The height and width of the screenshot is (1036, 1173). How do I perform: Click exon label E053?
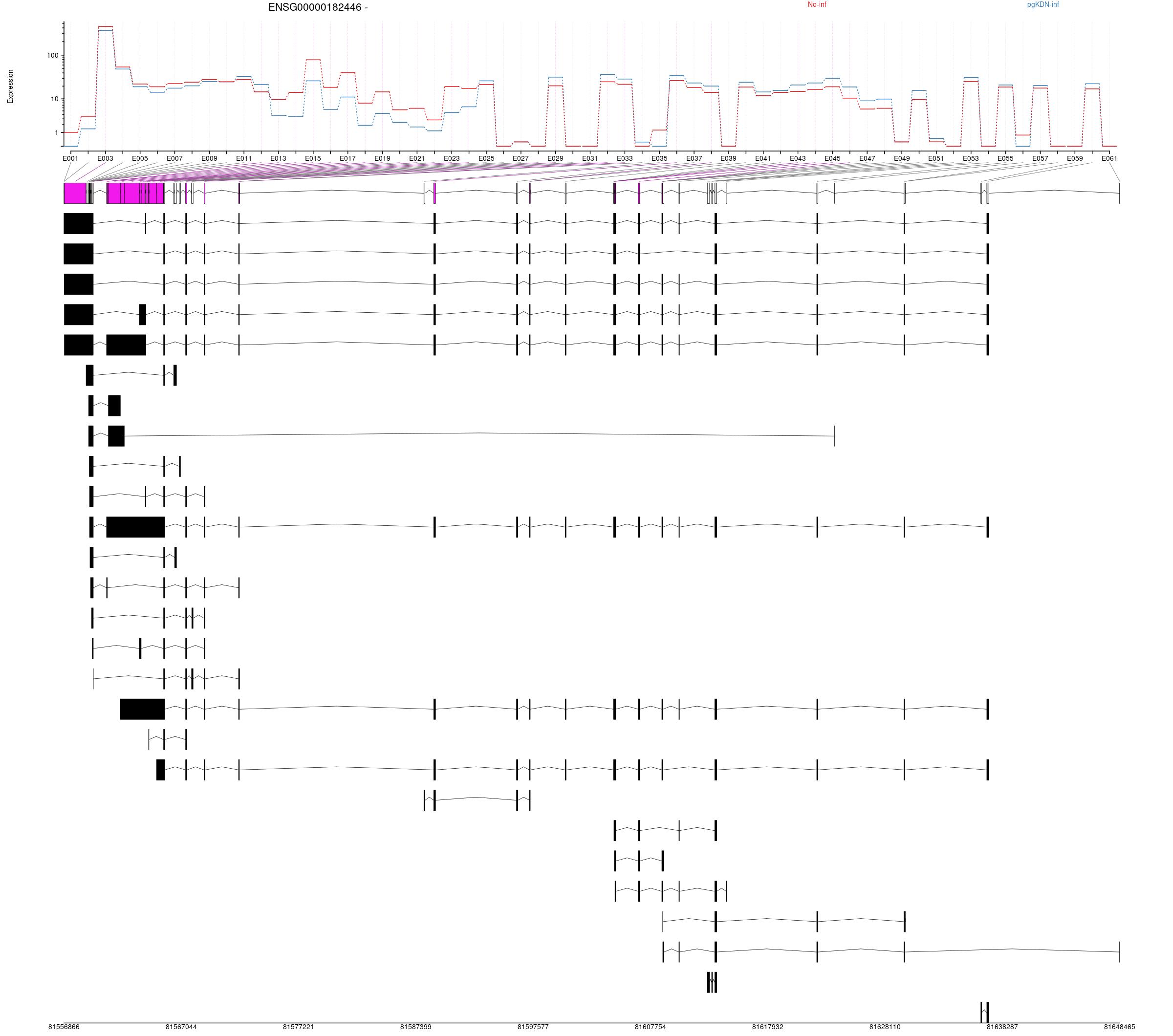pos(971,158)
